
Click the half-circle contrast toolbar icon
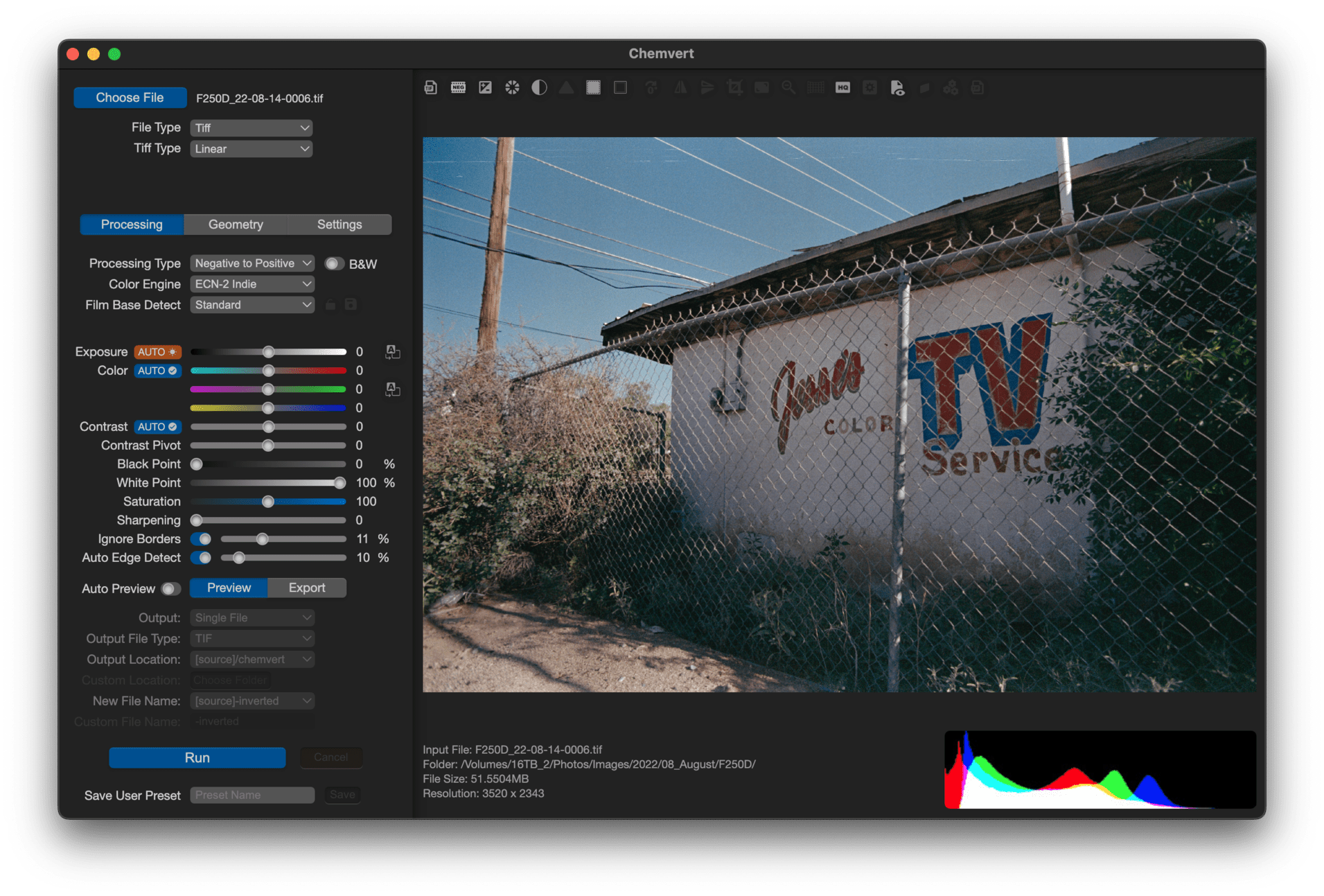coord(539,88)
